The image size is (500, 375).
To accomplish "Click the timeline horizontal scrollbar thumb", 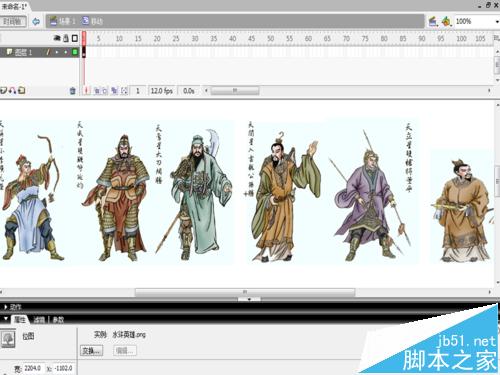I will click(235, 91).
